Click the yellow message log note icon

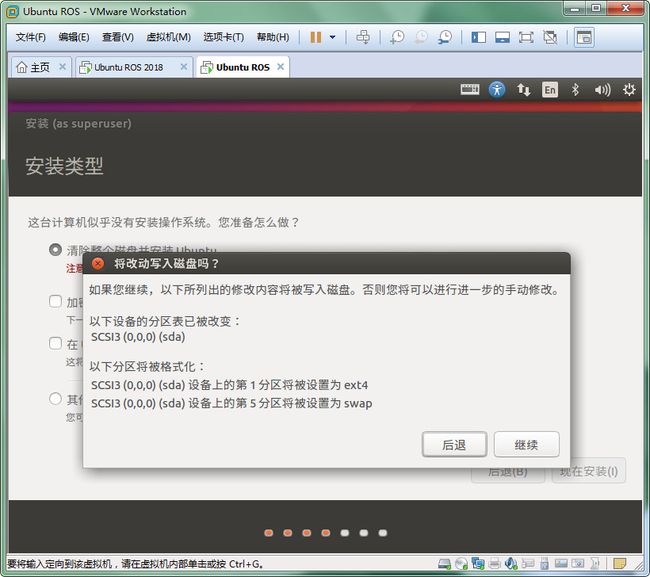coord(619,564)
